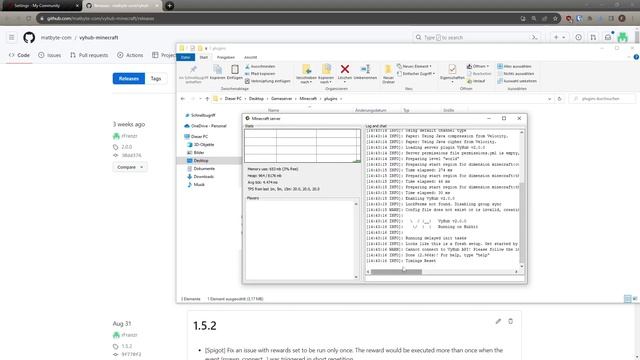Image resolution: width=640 pixels, height=360 pixels.
Task: Expand Einfacher Zugriff dropdown
Action: (x=416, y=74)
